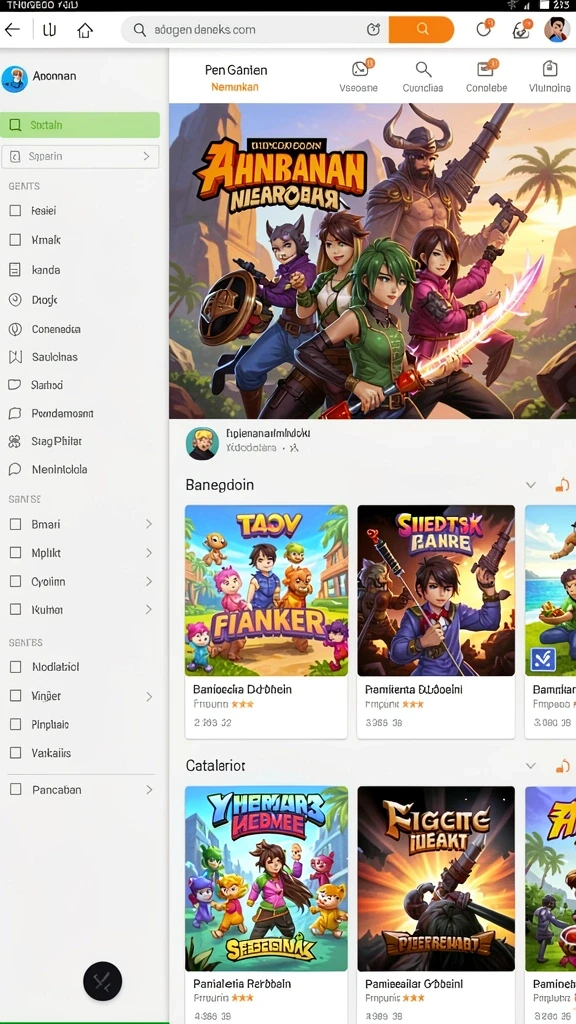Image resolution: width=576 pixels, height=1024 pixels.
Task: Click the orange icon beside Catalariot chevron
Action: click(x=562, y=765)
